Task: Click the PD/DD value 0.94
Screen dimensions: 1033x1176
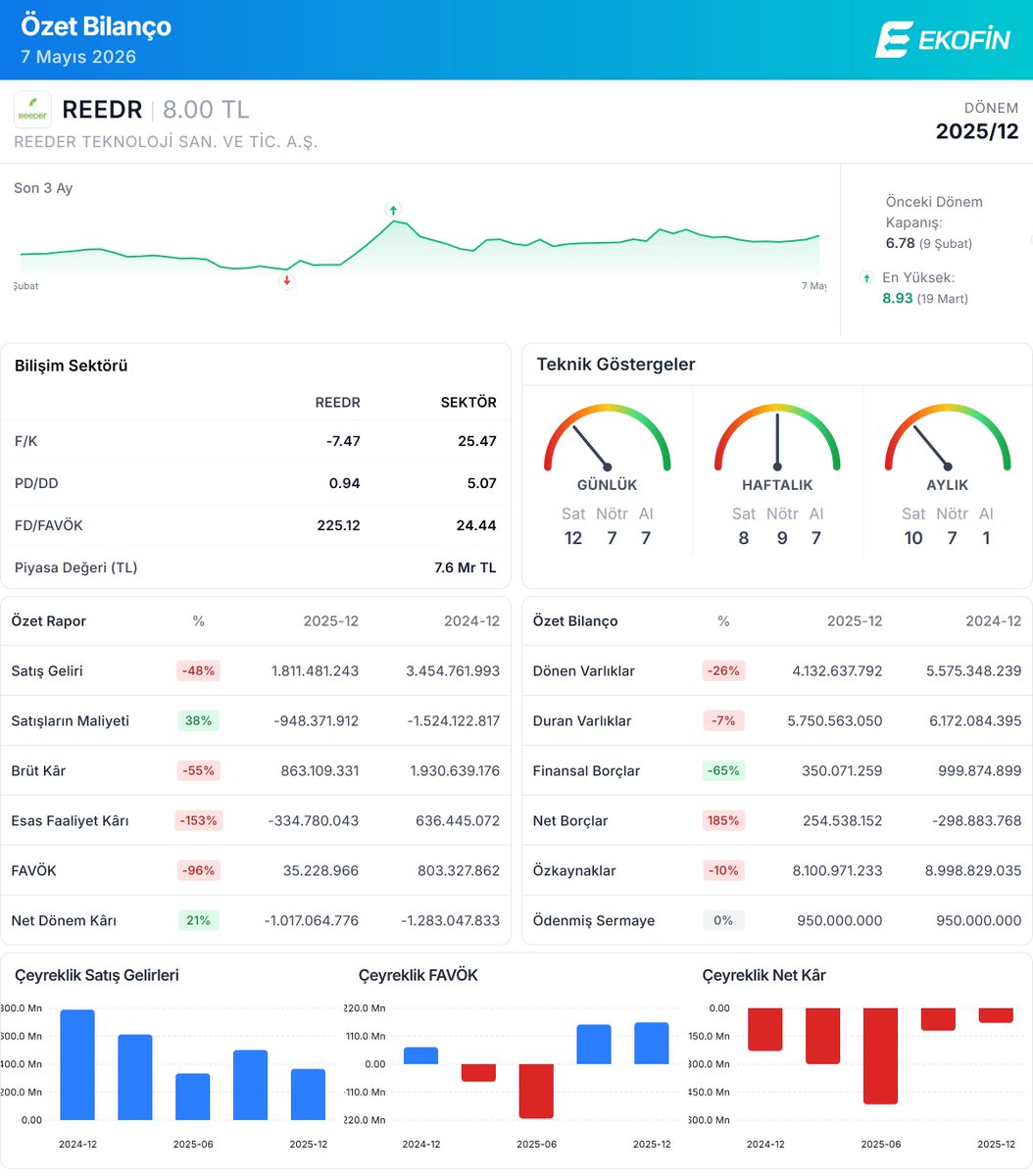Action: pos(344,483)
